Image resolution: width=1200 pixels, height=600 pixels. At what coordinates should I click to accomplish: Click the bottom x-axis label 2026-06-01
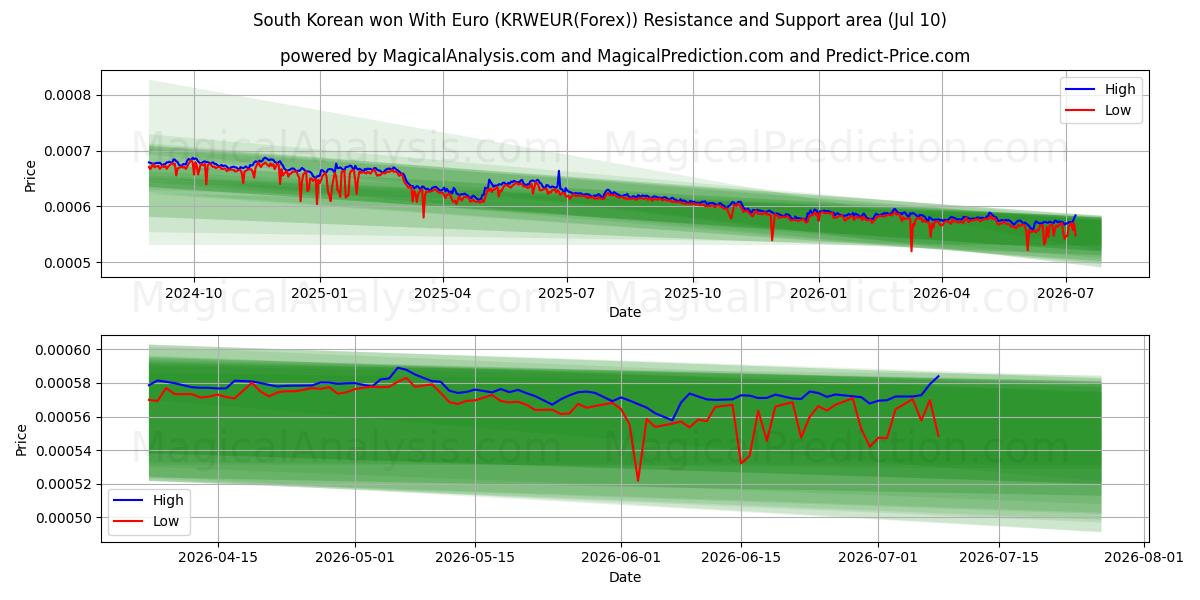[x=622, y=558]
